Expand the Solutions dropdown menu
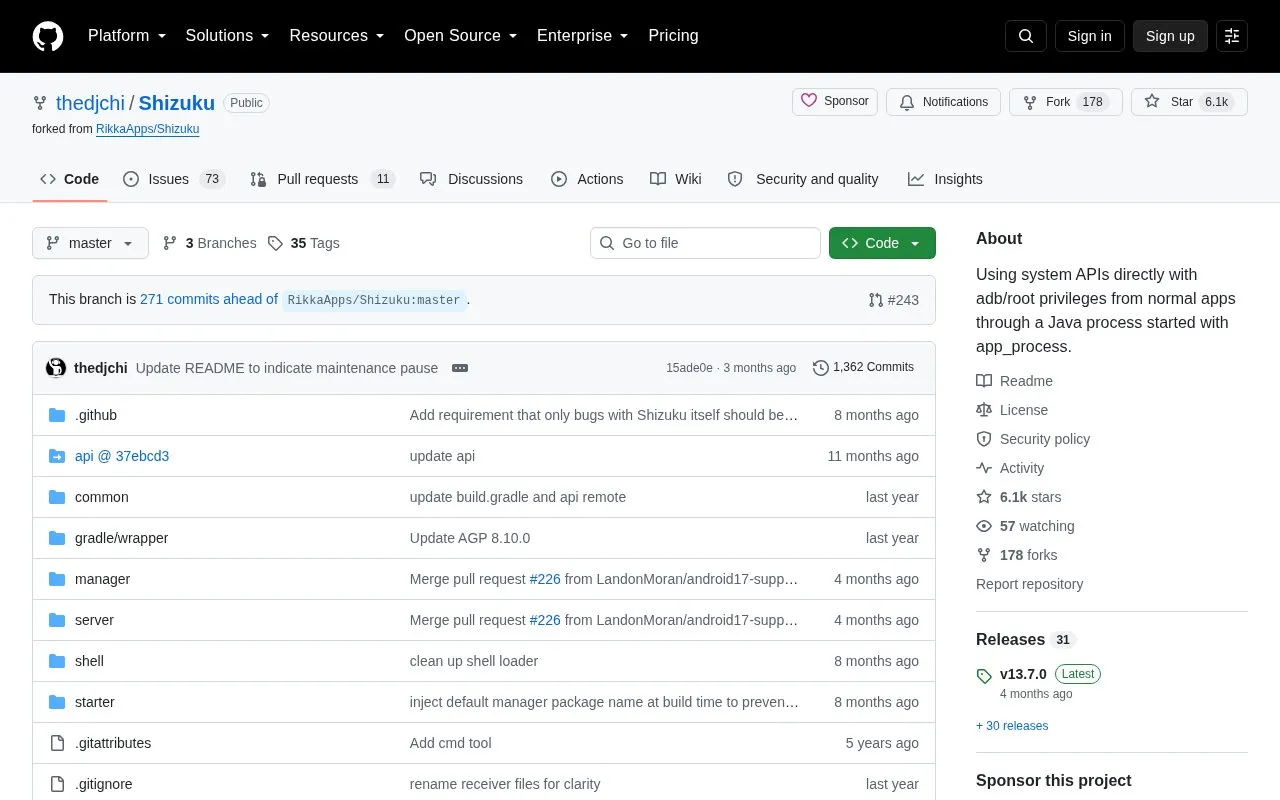 [228, 36]
